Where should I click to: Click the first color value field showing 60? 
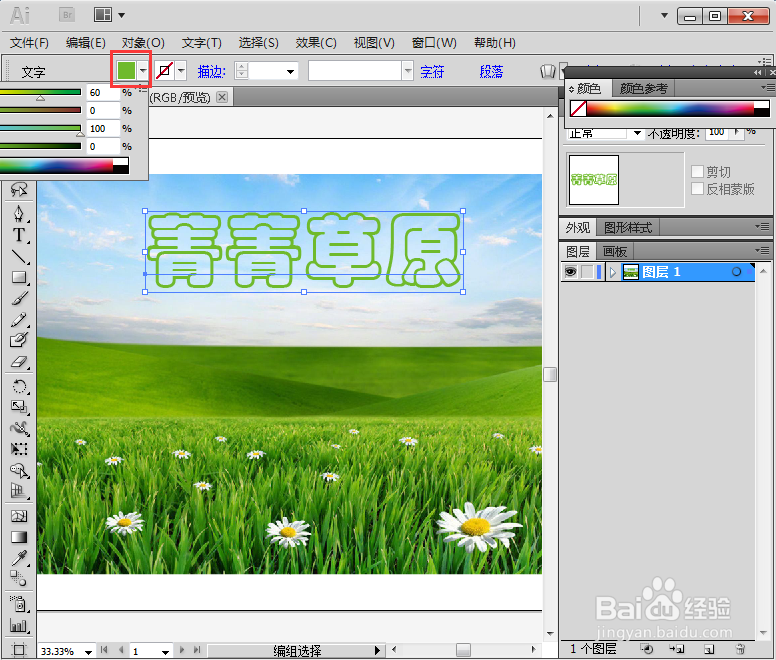coord(103,93)
